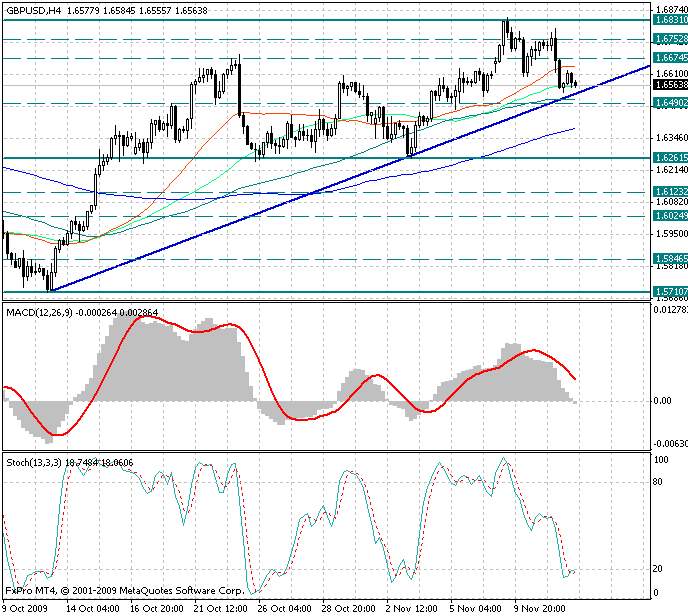Click the 16 Oct 20:00 time label
688x616 pixels.
point(157,609)
